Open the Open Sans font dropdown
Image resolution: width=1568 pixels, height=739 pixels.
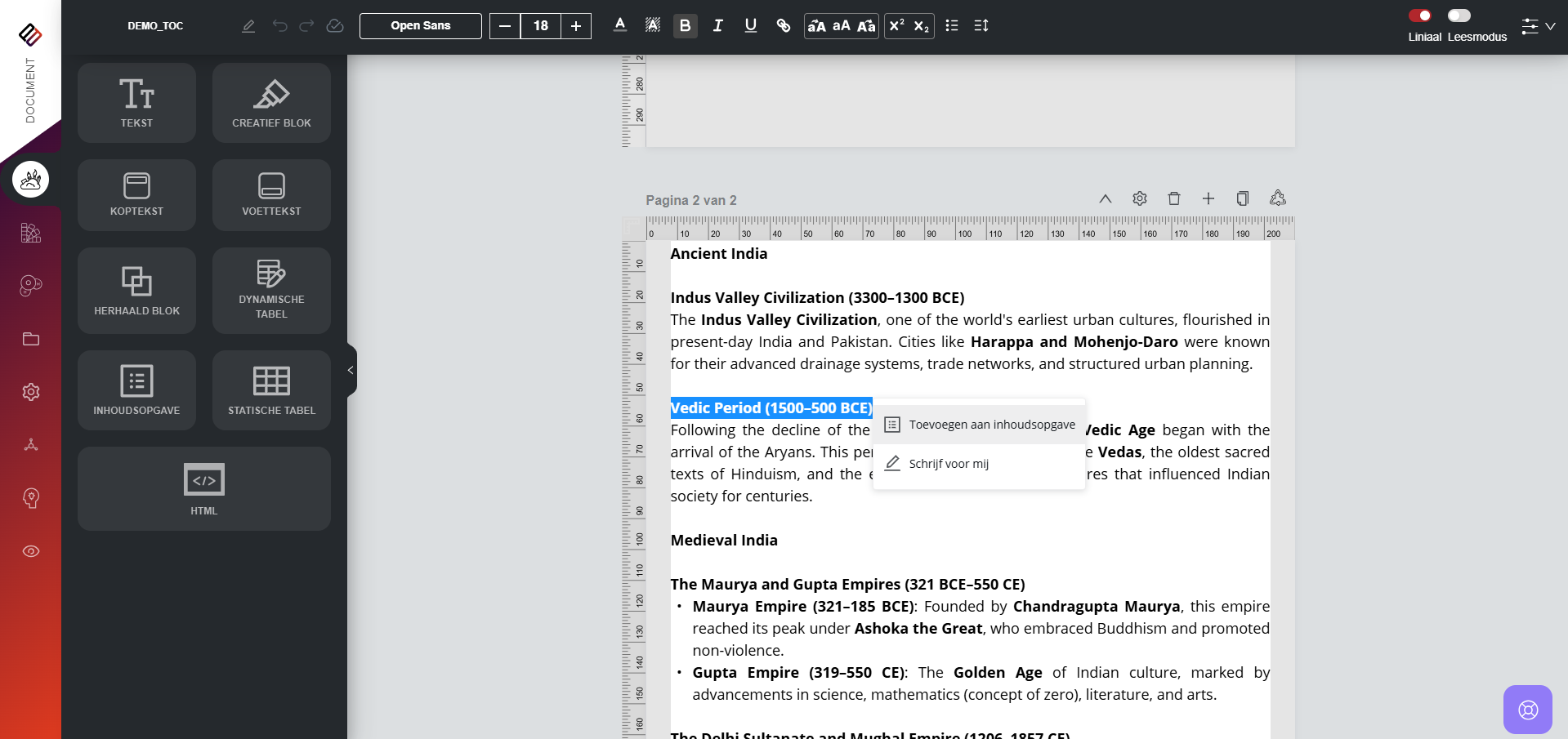coord(420,25)
